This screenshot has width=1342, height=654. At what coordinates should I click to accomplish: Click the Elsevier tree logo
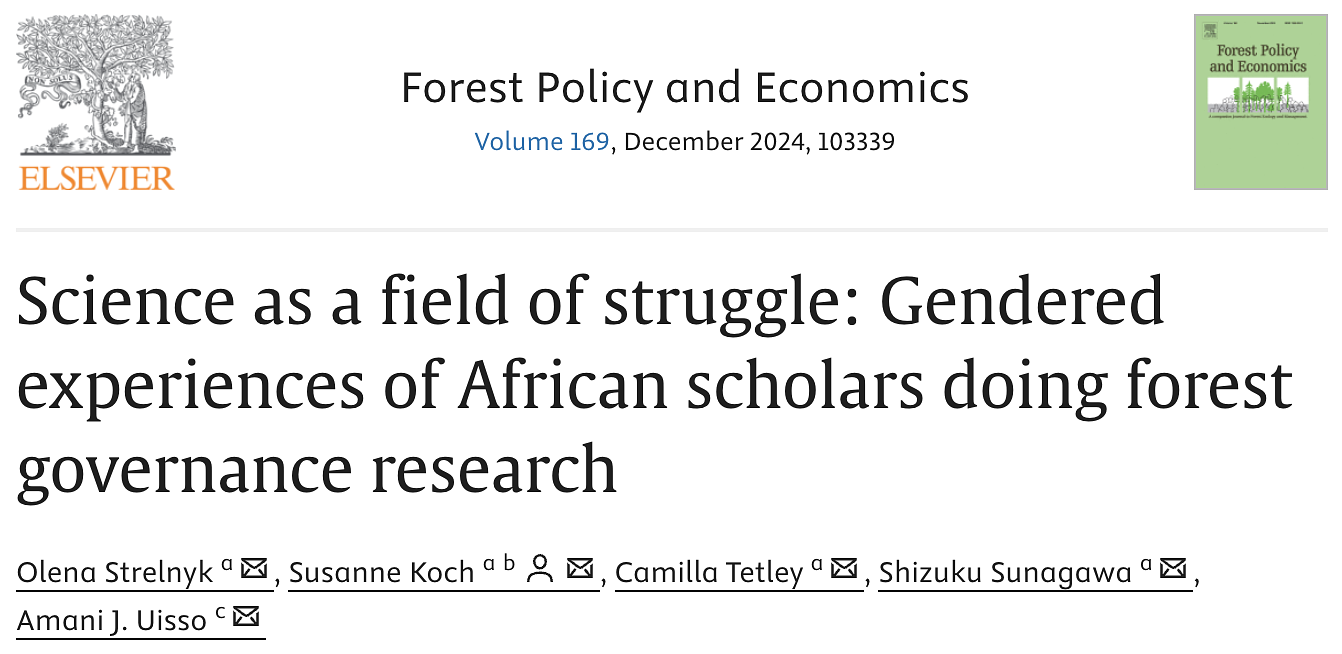click(x=96, y=87)
